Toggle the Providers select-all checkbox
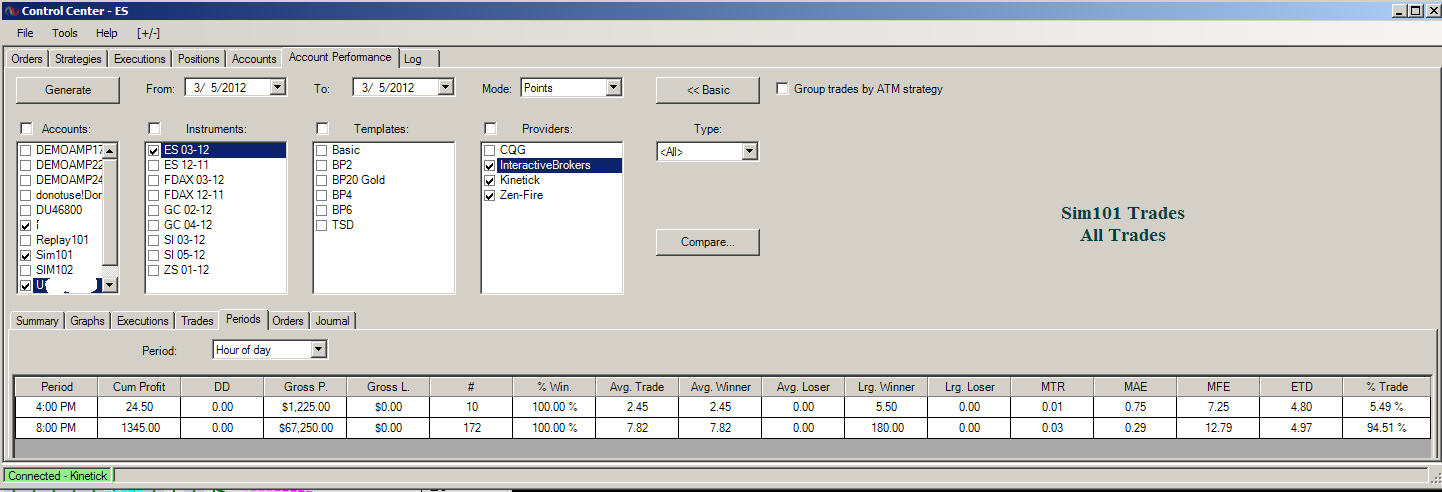 click(490, 128)
